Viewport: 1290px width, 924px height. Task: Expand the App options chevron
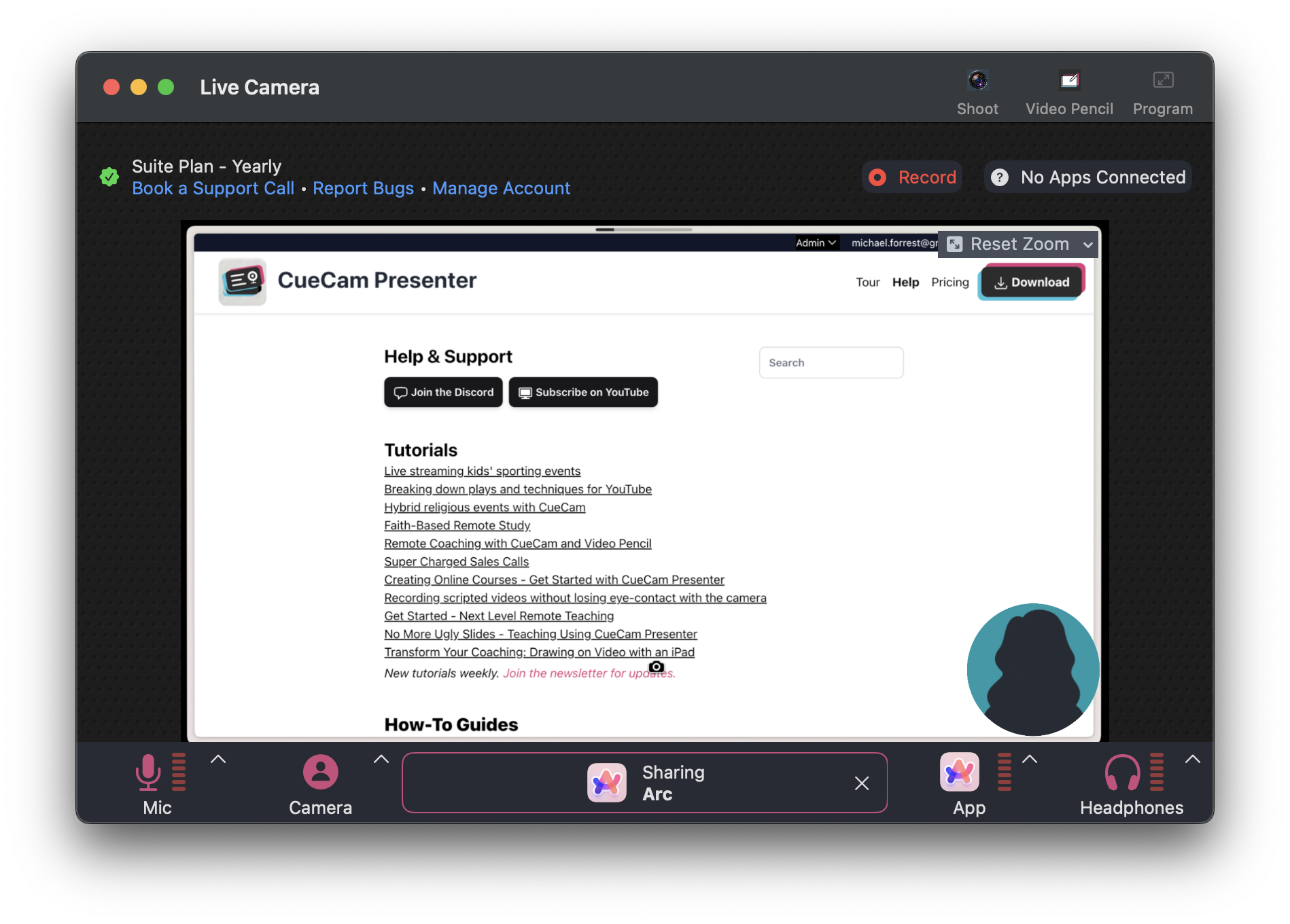[x=1030, y=760]
